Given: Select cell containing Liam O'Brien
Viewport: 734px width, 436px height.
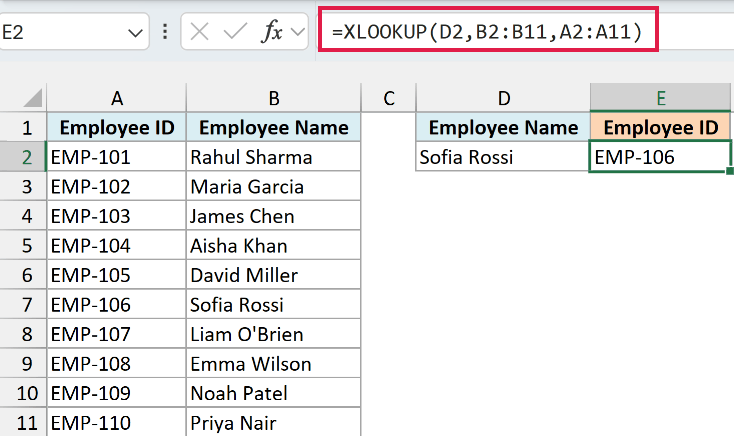Looking at the screenshot, I should (x=274, y=334).
